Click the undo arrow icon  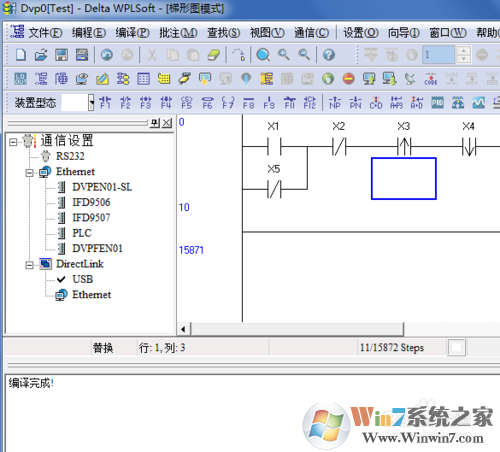[107, 55]
